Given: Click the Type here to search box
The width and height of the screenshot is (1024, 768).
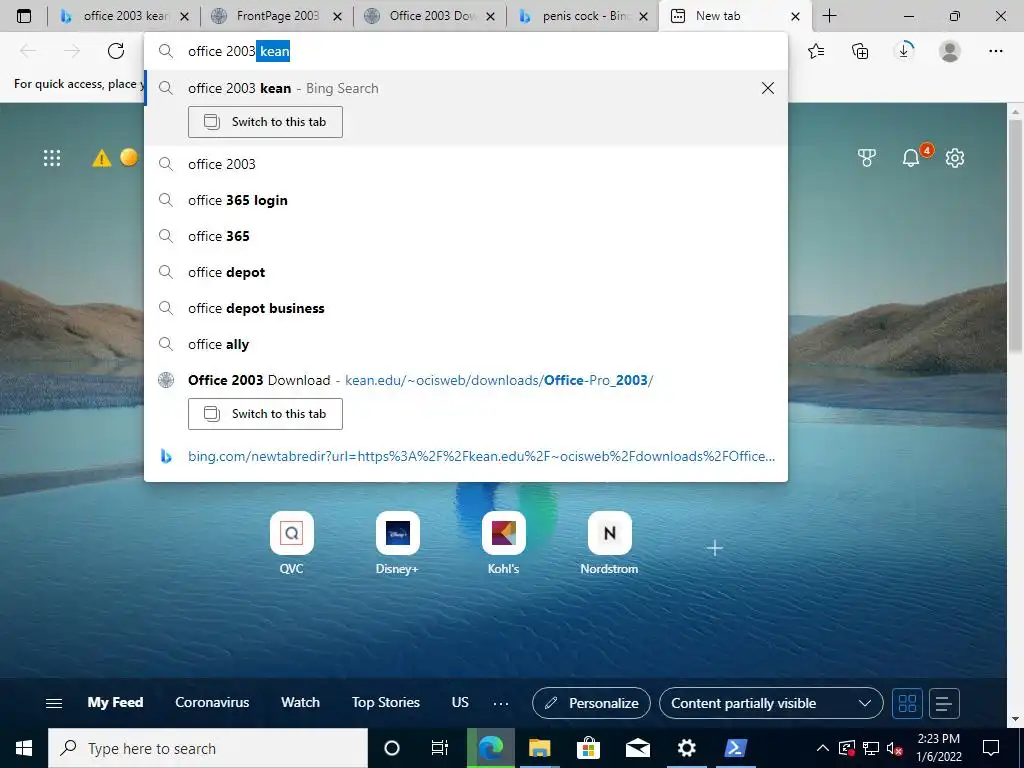Looking at the screenshot, I should click(x=208, y=748).
